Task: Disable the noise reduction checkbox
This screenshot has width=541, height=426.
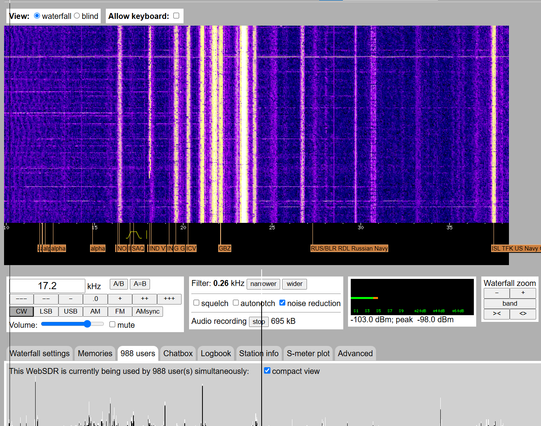Action: tap(282, 303)
